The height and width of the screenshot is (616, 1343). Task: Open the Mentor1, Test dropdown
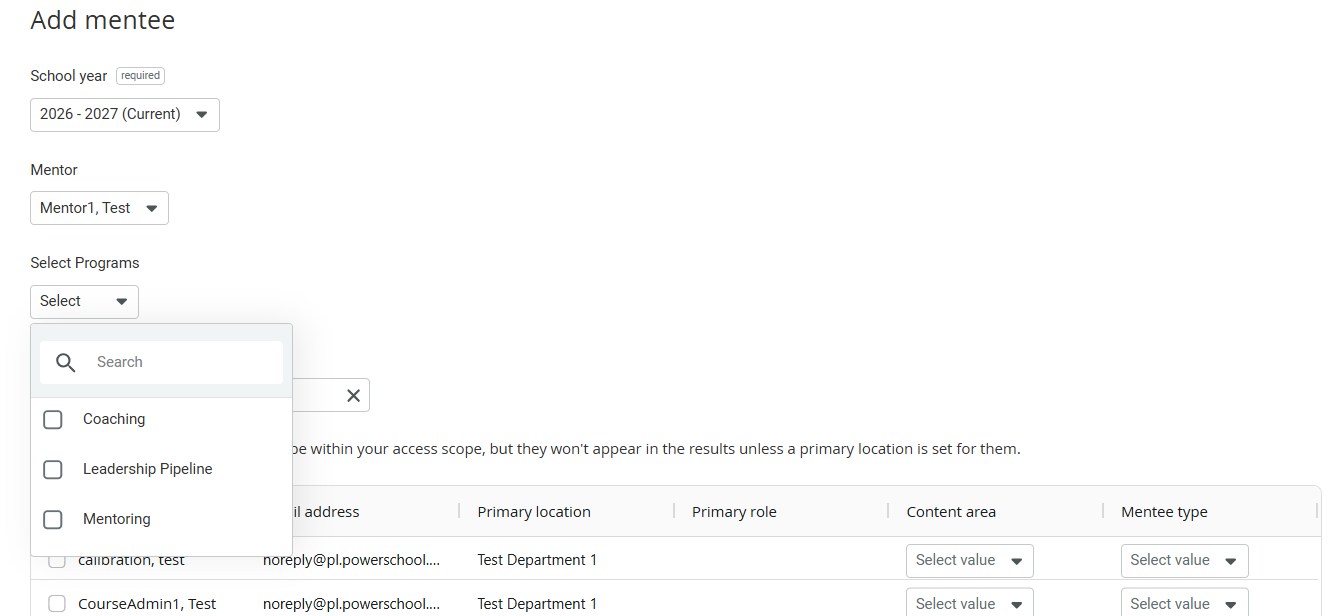click(99, 208)
